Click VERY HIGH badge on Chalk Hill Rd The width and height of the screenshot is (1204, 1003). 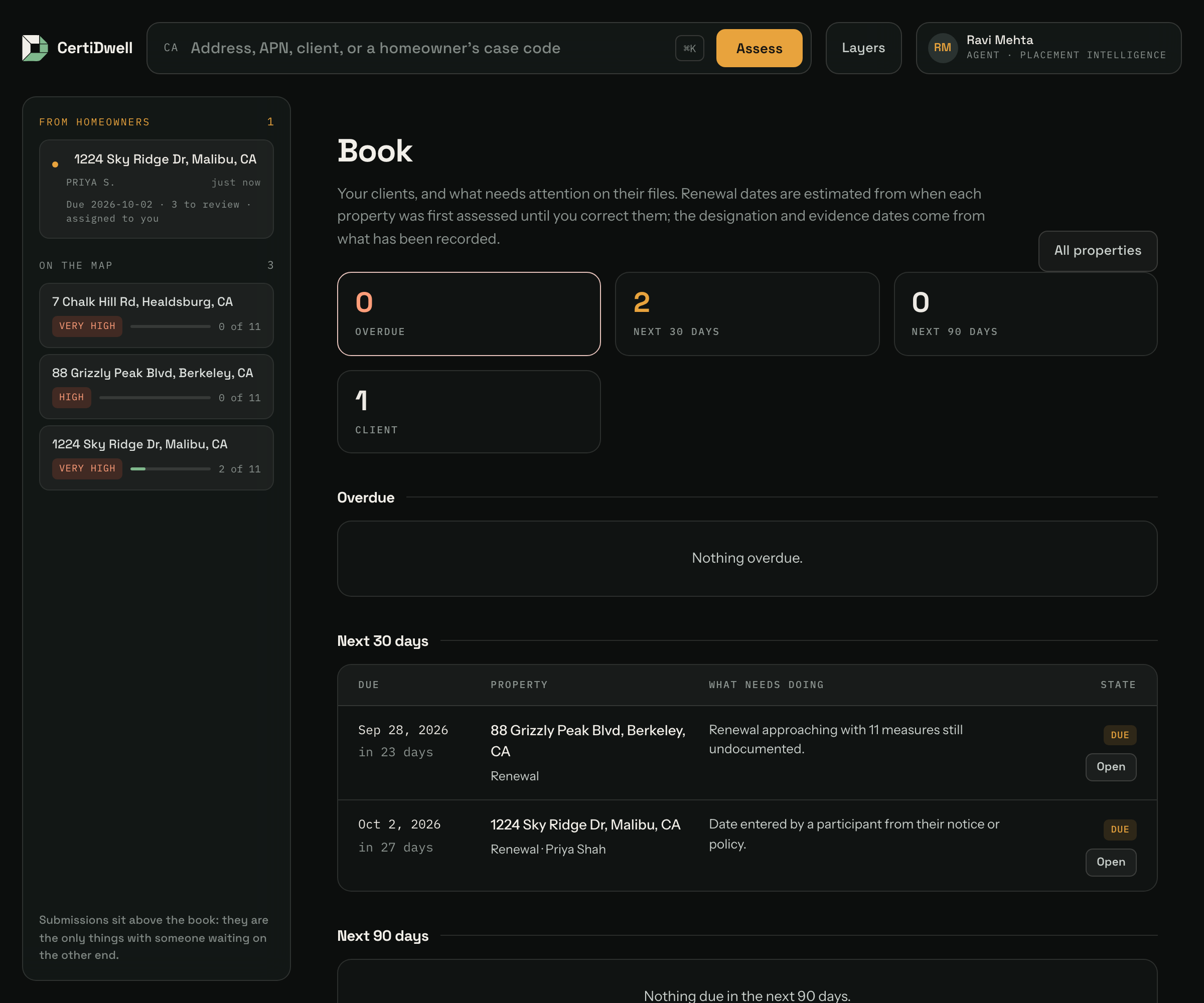click(x=87, y=326)
